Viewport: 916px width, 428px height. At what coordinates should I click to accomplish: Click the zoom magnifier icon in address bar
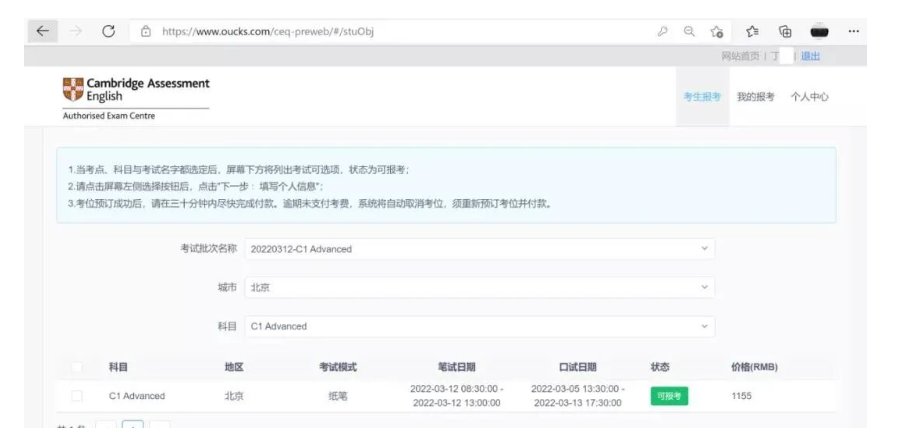689,32
